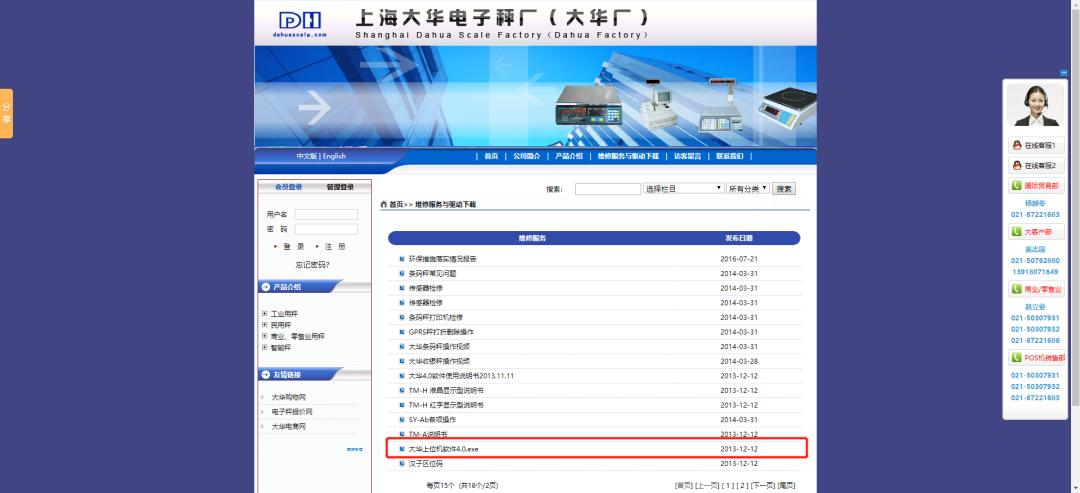
Task: Click the document icon beside SY-Ab各项操作
Action: (402, 419)
